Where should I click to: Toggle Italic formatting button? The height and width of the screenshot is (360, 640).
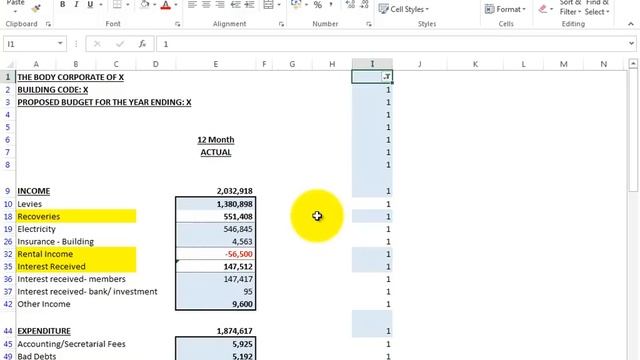(76, 4)
